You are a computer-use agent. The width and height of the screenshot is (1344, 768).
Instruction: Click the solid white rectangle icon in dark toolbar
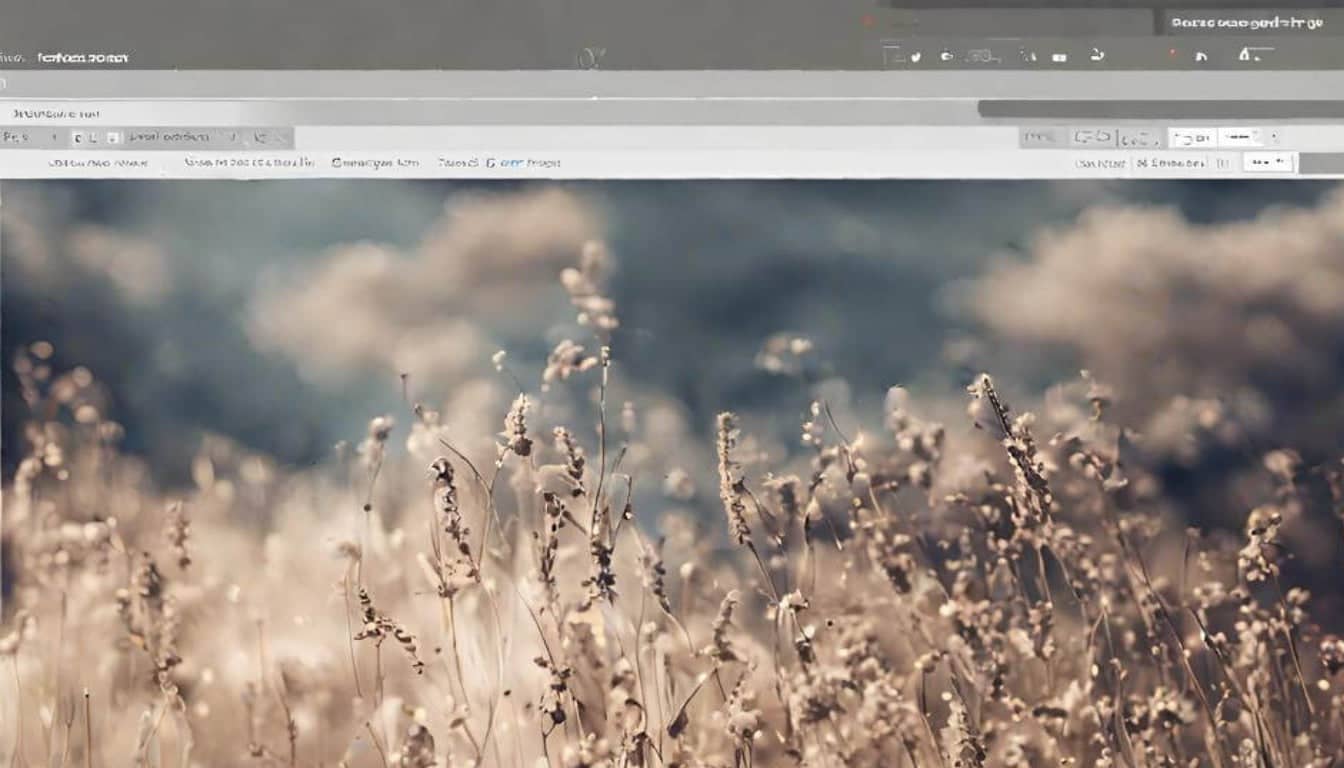[x=1059, y=57]
